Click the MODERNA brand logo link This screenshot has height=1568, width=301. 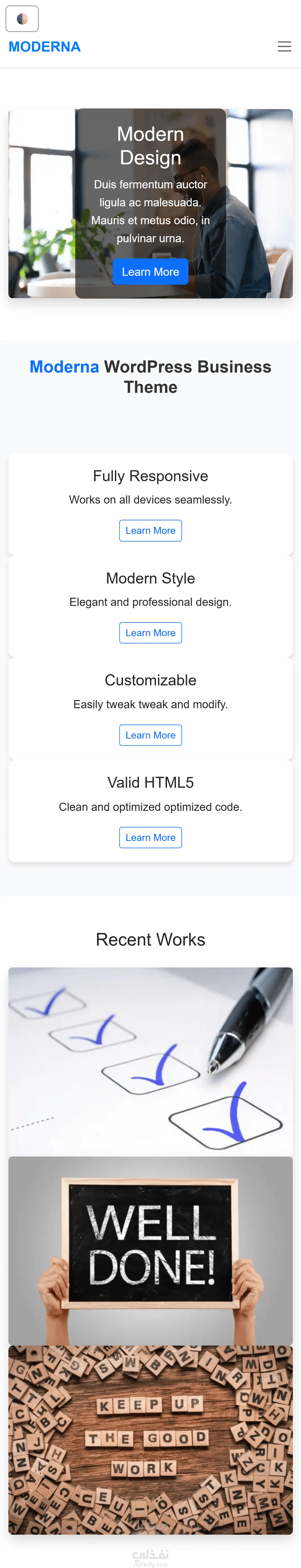point(45,47)
